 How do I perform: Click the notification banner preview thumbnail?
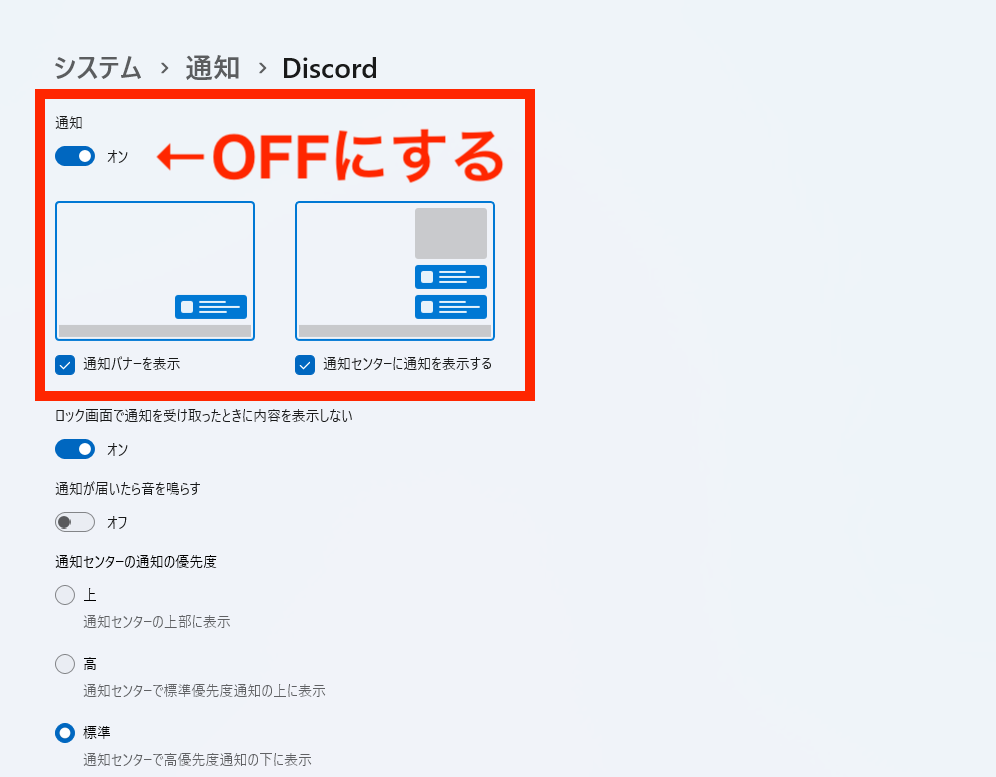click(155, 271)
